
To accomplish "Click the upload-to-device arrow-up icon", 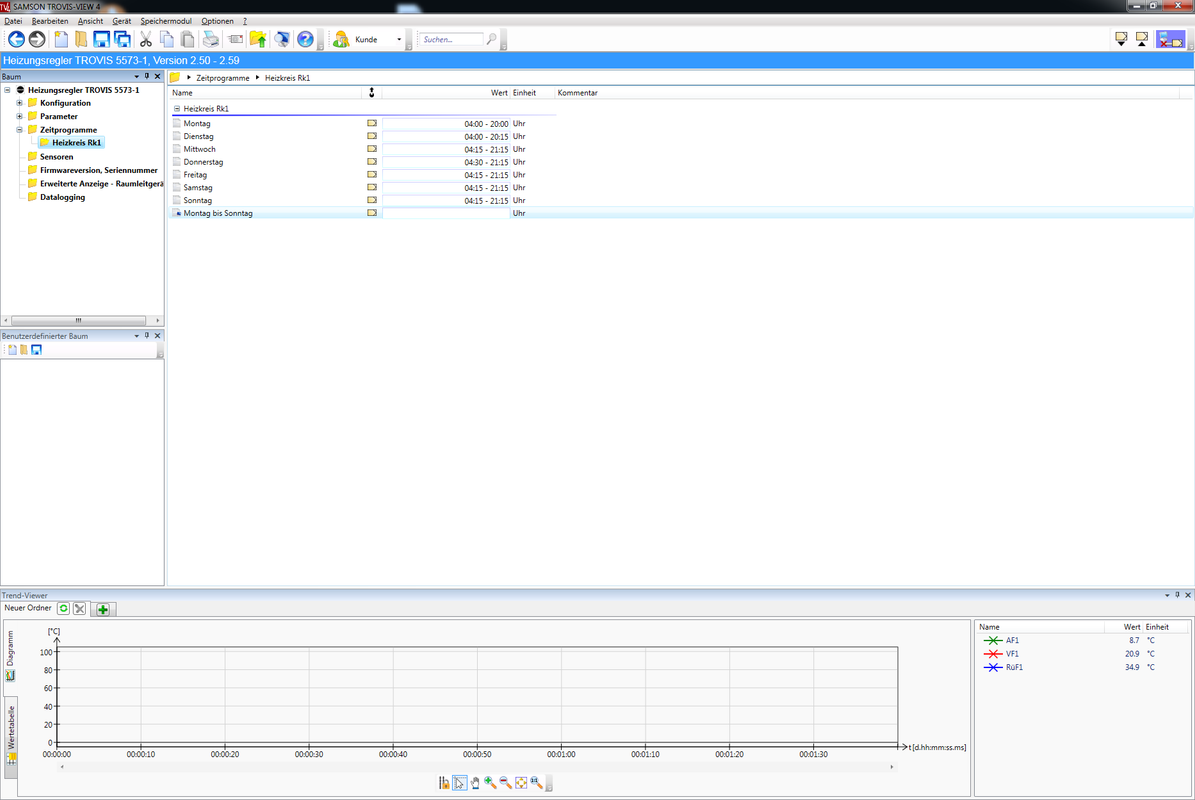I will pos(1142,39).
